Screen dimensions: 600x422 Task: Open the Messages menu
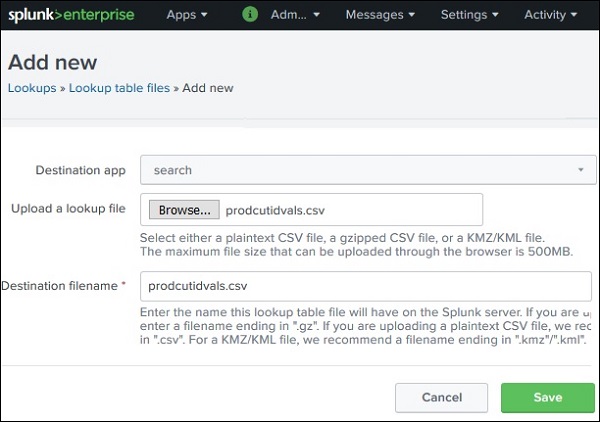[380, 15]
